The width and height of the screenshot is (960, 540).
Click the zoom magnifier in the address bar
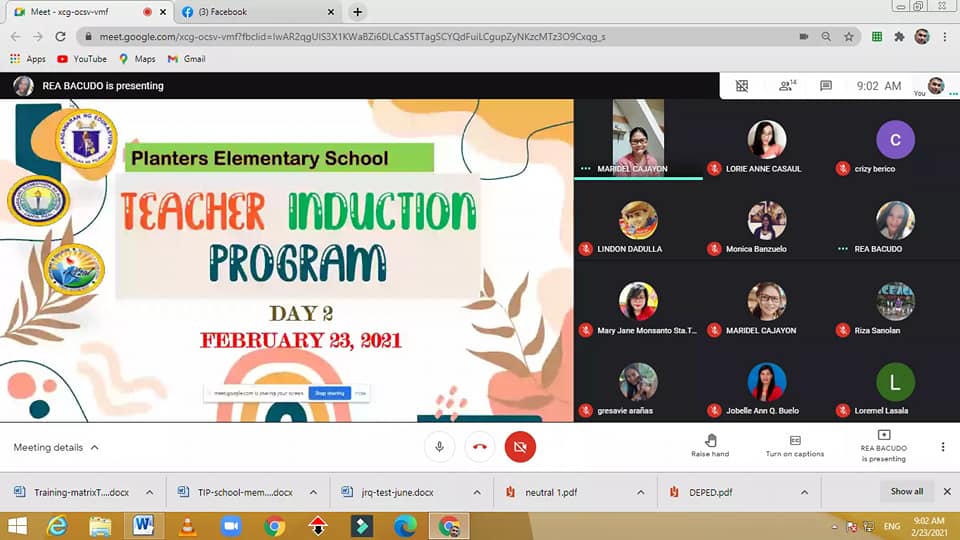(x=826, y=37)
